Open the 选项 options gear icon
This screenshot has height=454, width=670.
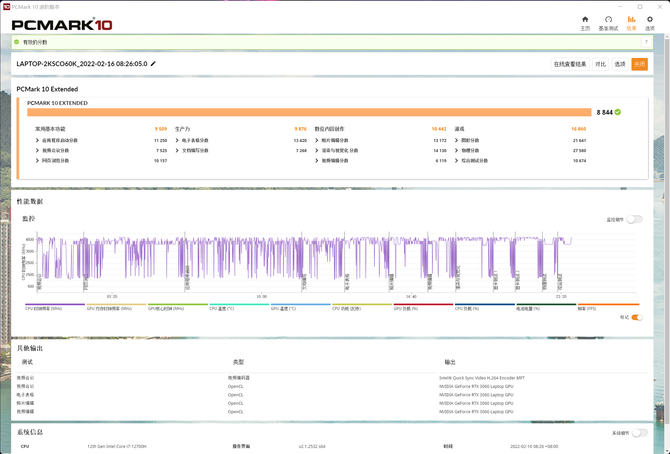pyautogui.click(x=650, y=22)
